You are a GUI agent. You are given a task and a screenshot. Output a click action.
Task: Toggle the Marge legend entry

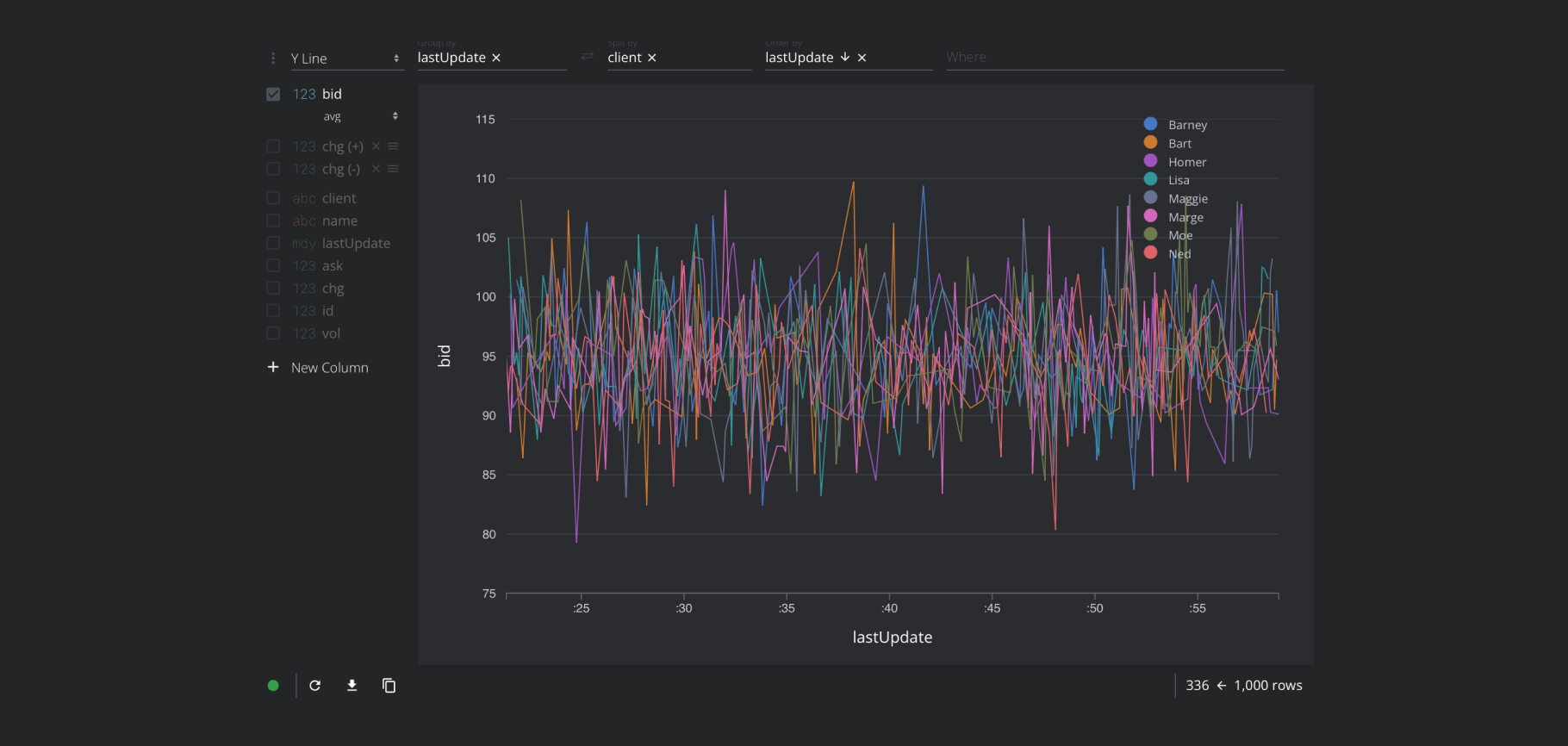1173,217
